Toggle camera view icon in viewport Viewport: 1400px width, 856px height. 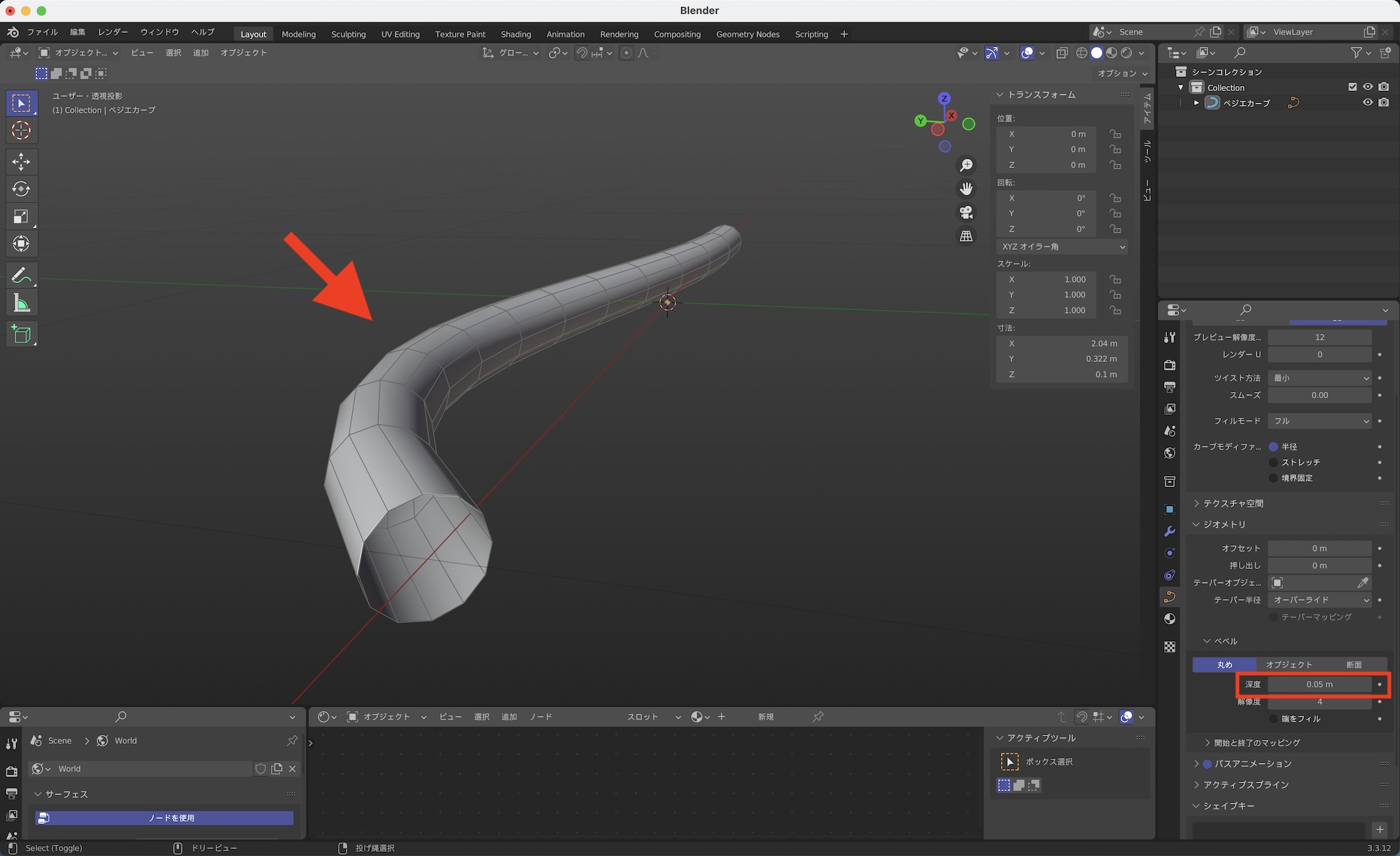966,212
